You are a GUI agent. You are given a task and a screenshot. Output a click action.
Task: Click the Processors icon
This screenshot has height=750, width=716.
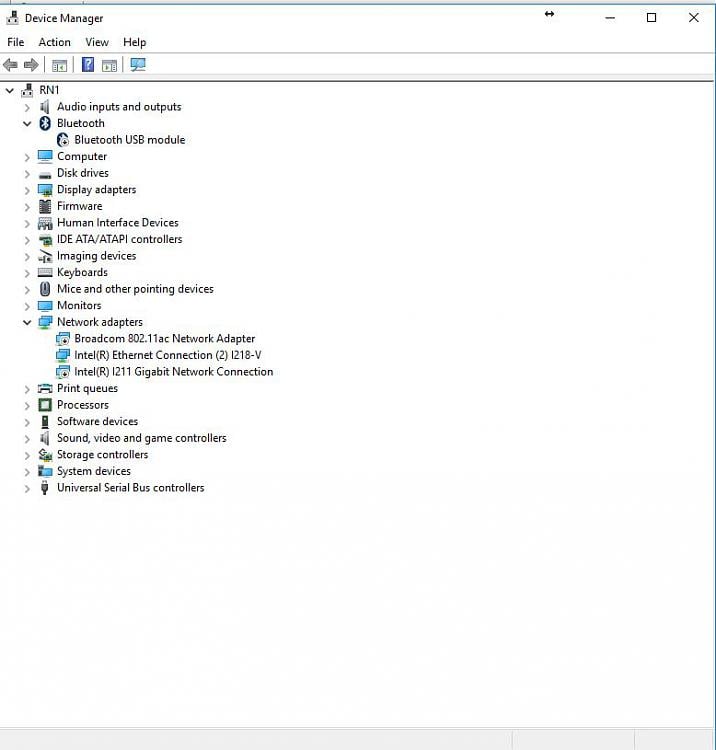point(45,405)
